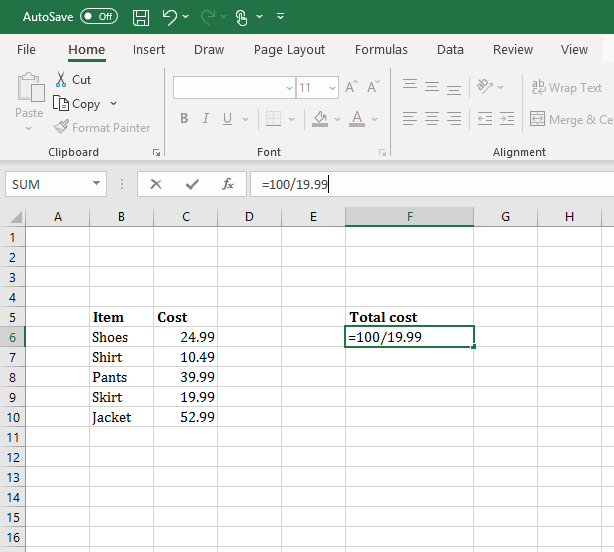
Task: Click the Select All corner triangle
Action: (15, 217)
